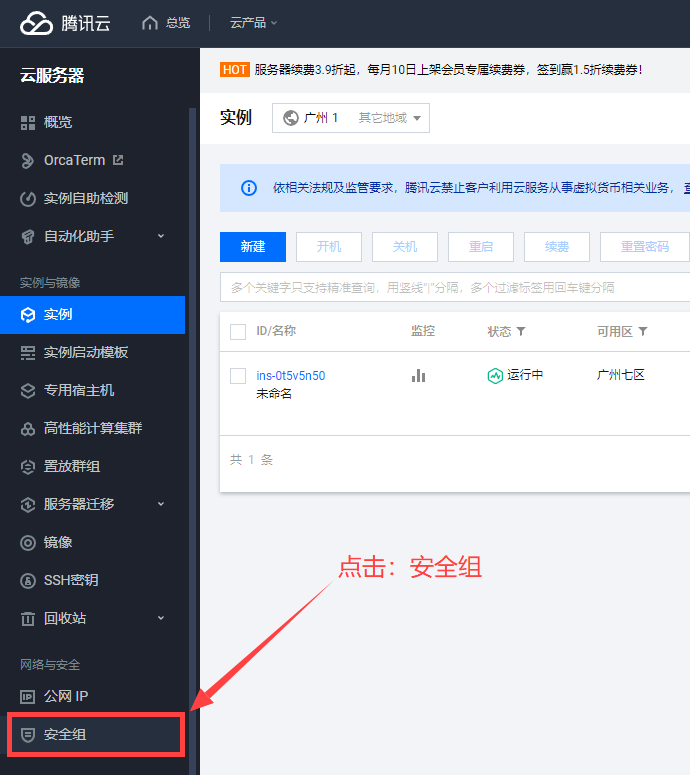Viewport: 690px width, 775px height.
Task: Check the box for ins-0t5v5n50
Action: click(238, 376)
